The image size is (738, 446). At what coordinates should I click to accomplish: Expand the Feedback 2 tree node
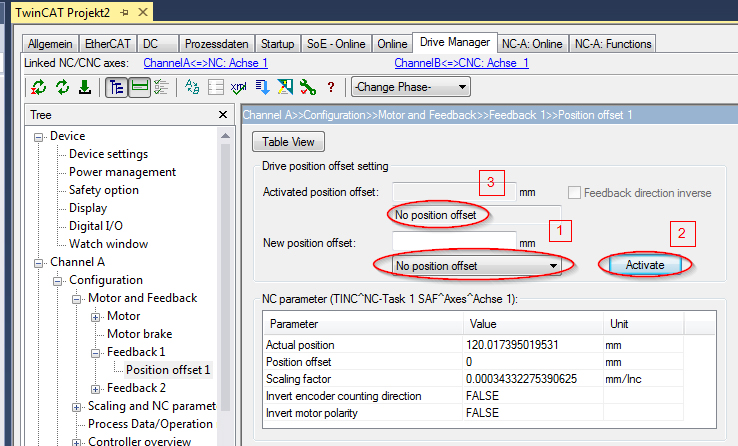click(x=95, y=389)
